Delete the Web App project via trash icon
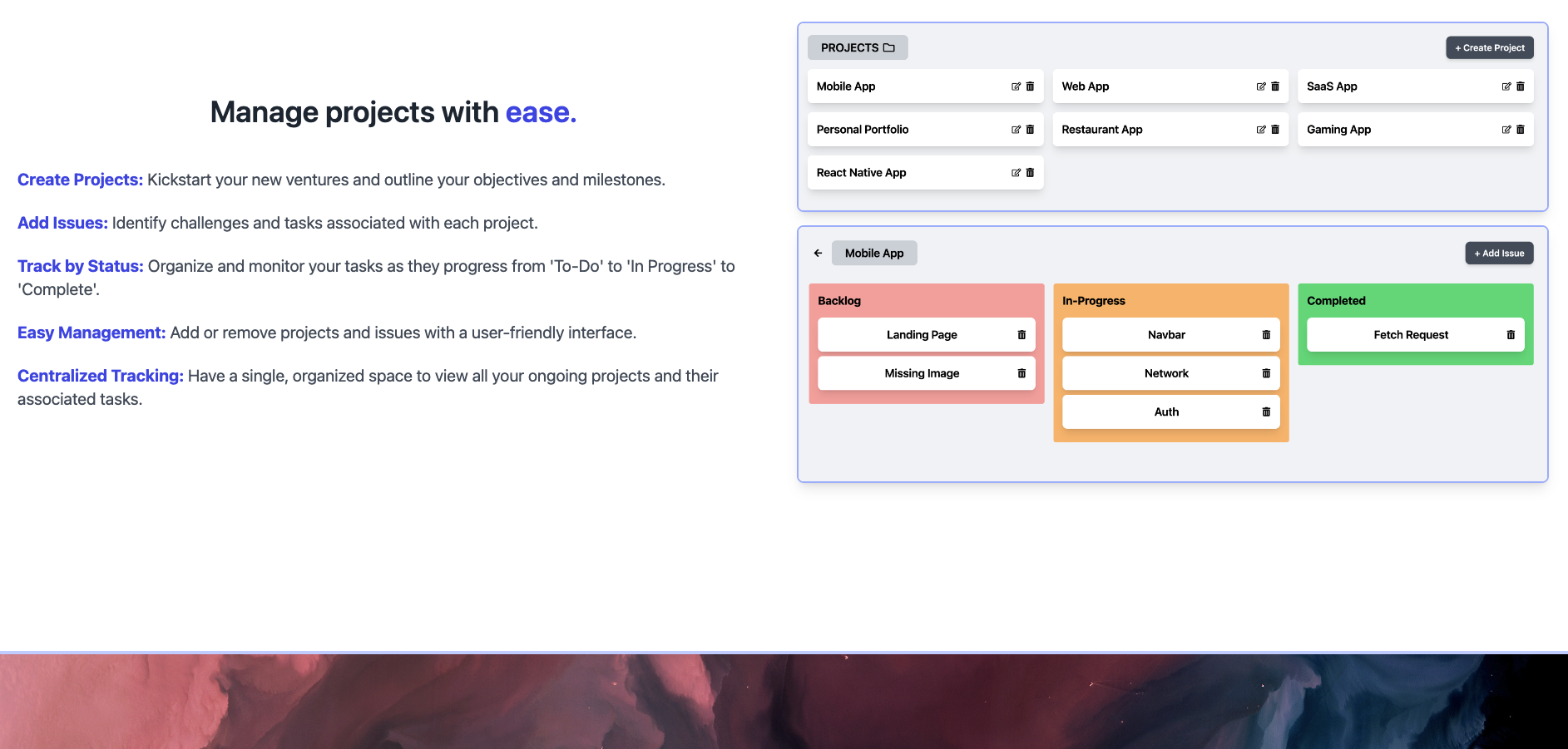This screenshot has height=749, width=1568. [x=1275, y=86]
